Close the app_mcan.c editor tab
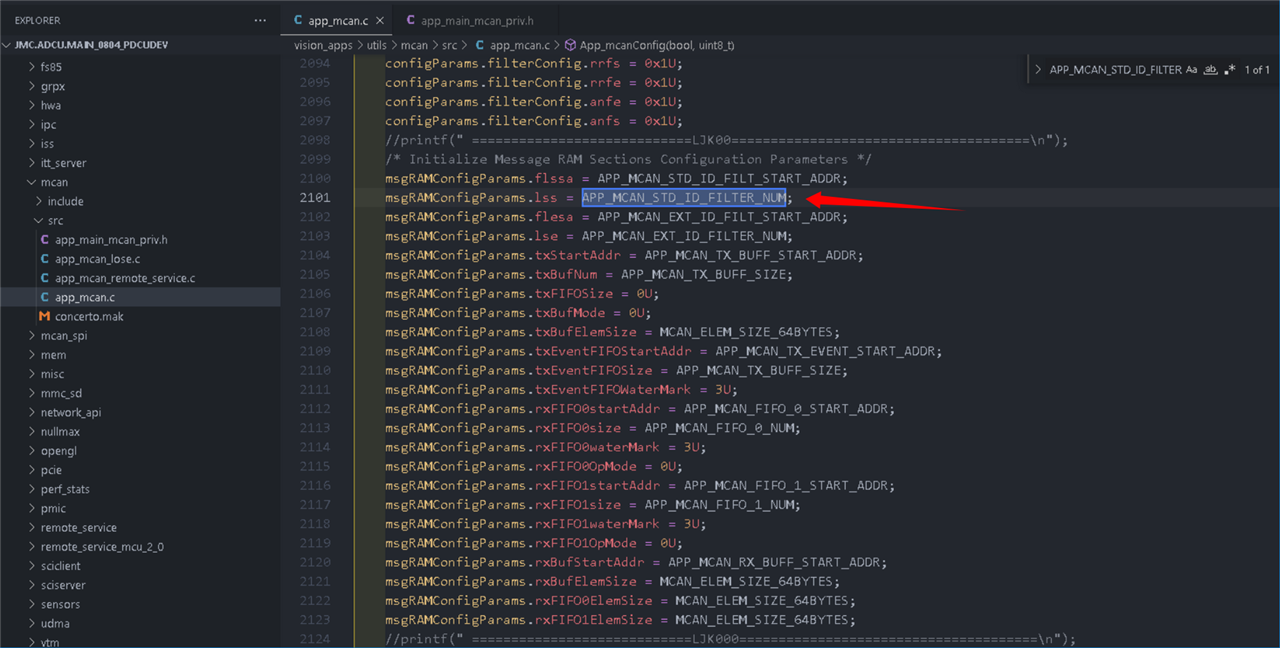 379,20
